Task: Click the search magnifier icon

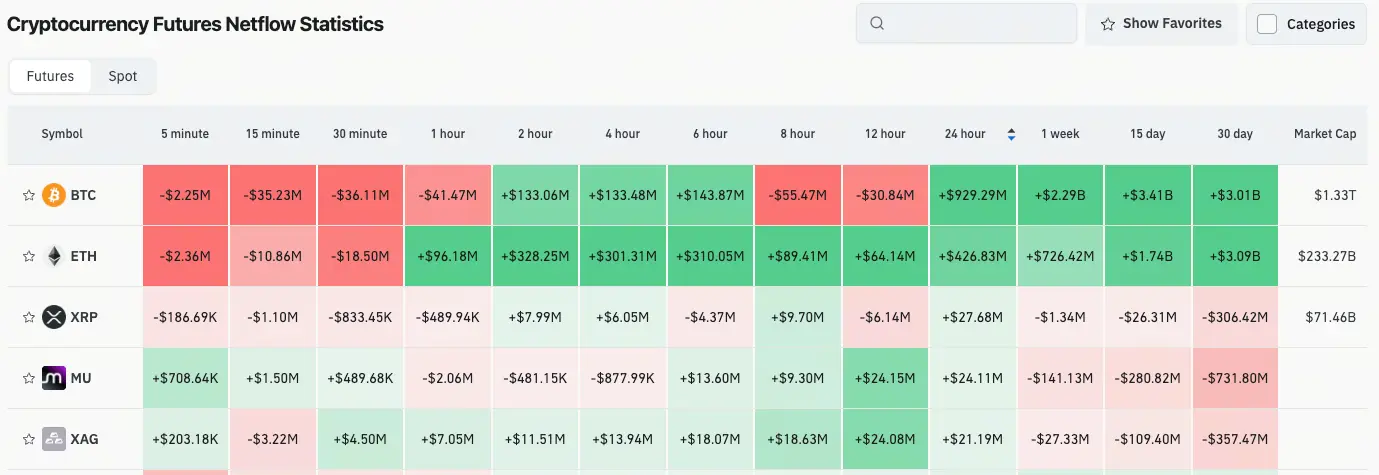Action: click(877, 24)
